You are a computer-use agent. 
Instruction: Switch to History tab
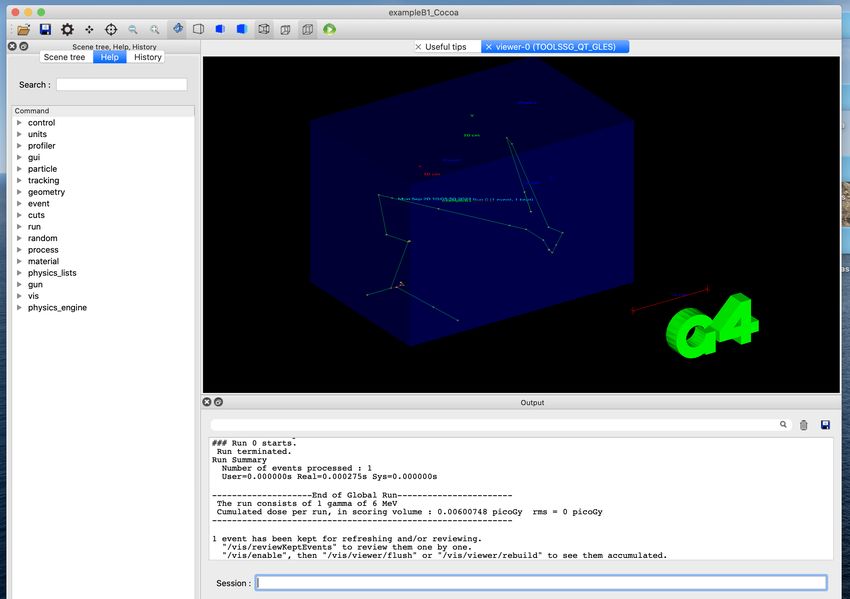click(147, 57)
